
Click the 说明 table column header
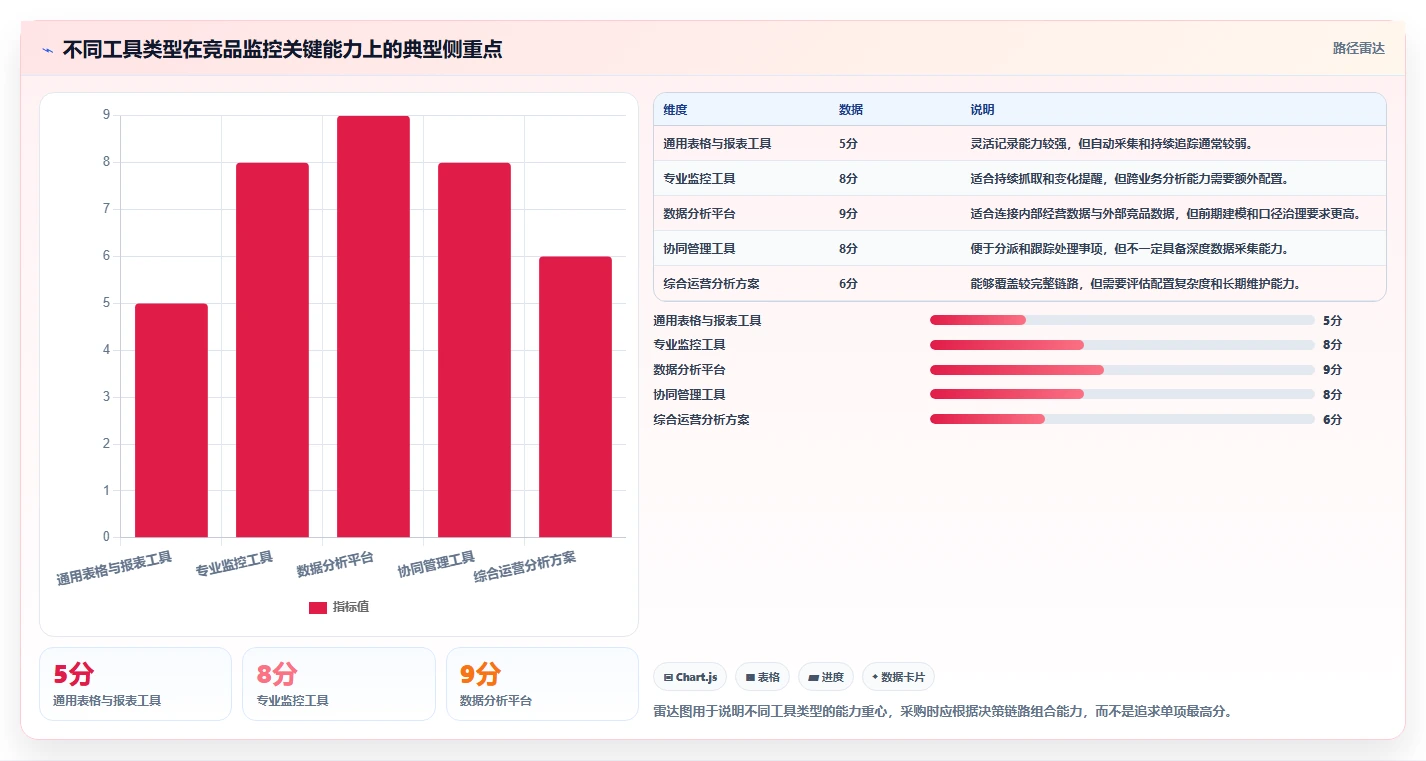click(982, 110)
